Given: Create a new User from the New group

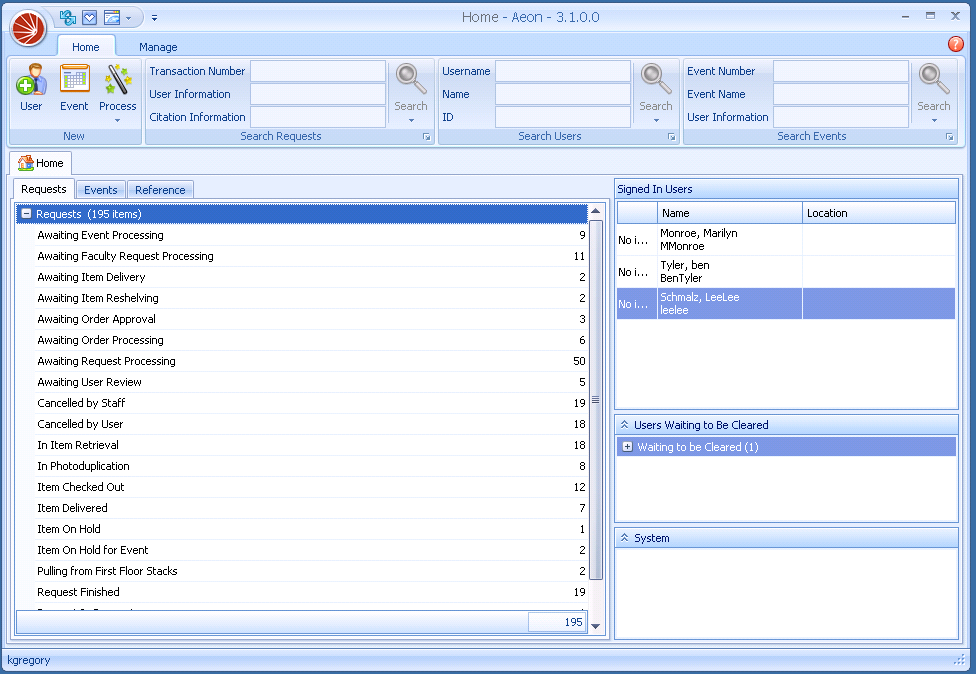Looking at the screenshot, I should click(31, 87).
